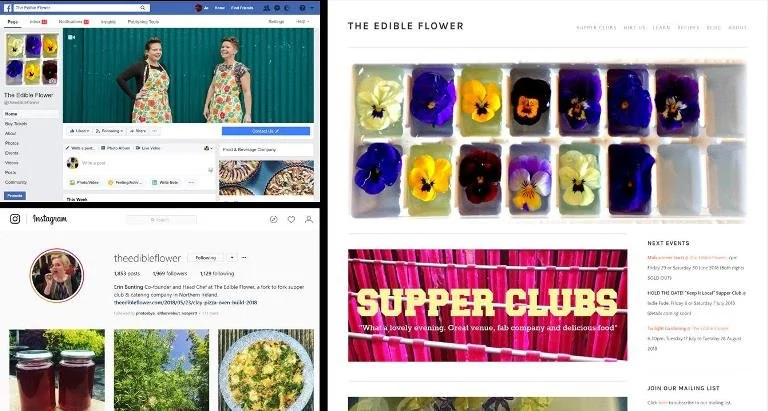Screen dimensions: 768x411
Task: Open the jam jars Instagram photo thumbnail
Action: pyautogui.click(x=57, y=370)
